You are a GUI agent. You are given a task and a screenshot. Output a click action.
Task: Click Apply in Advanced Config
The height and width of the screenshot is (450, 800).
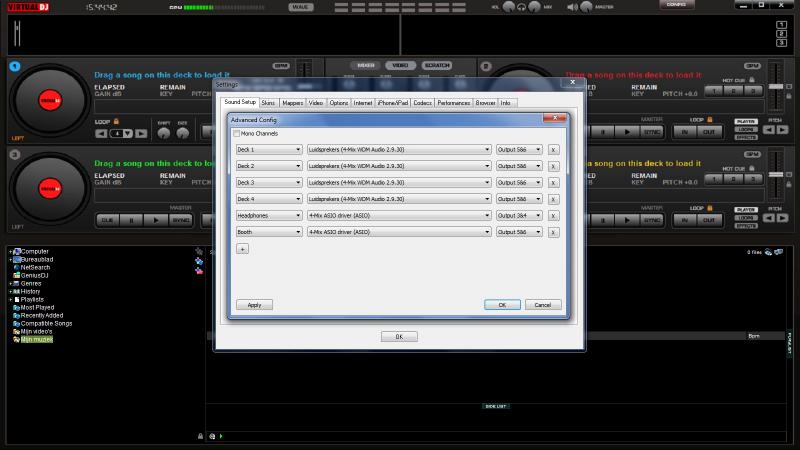click(x=254, y=305)
